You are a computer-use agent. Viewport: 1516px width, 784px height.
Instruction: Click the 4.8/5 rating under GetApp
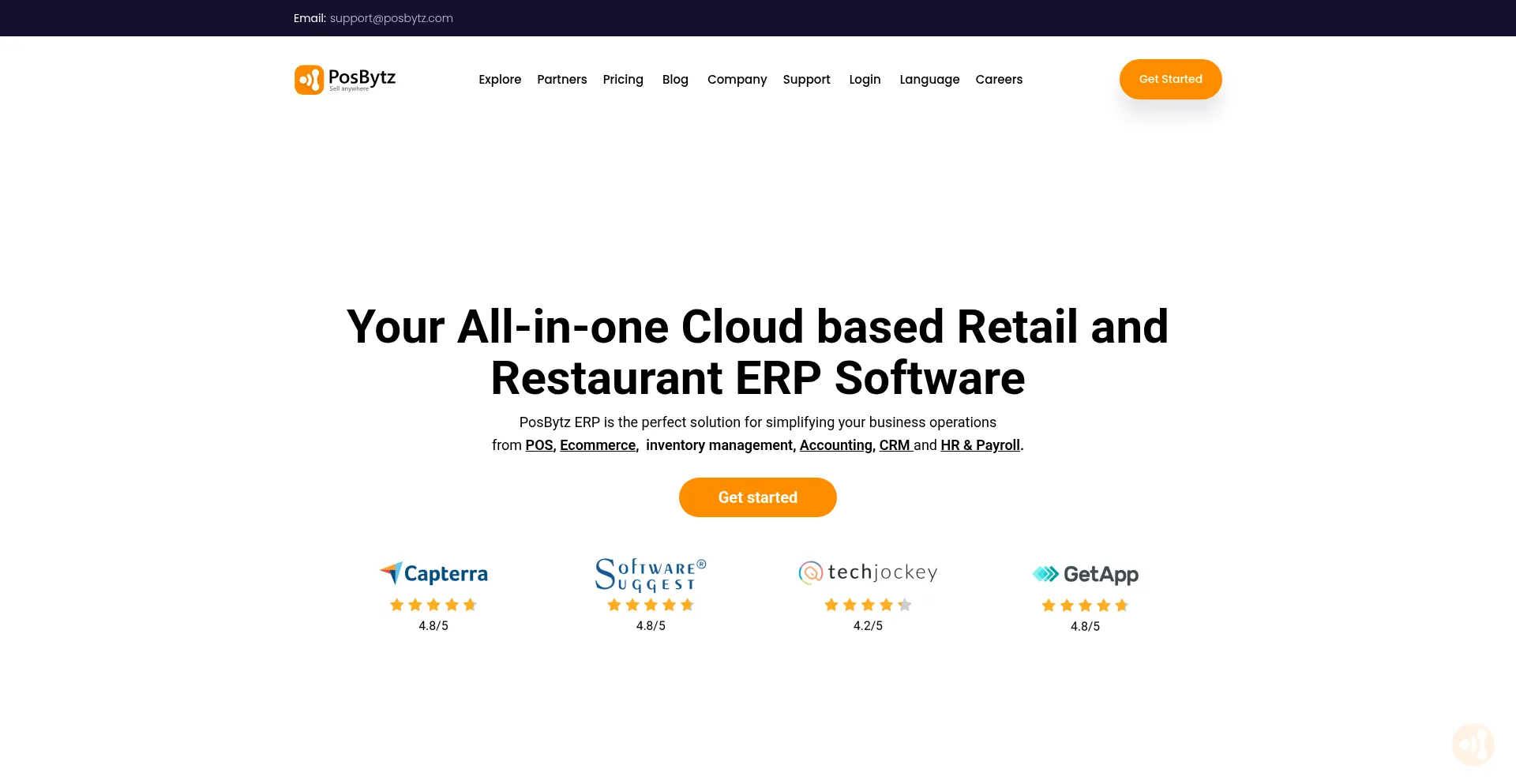(1085, 626)
